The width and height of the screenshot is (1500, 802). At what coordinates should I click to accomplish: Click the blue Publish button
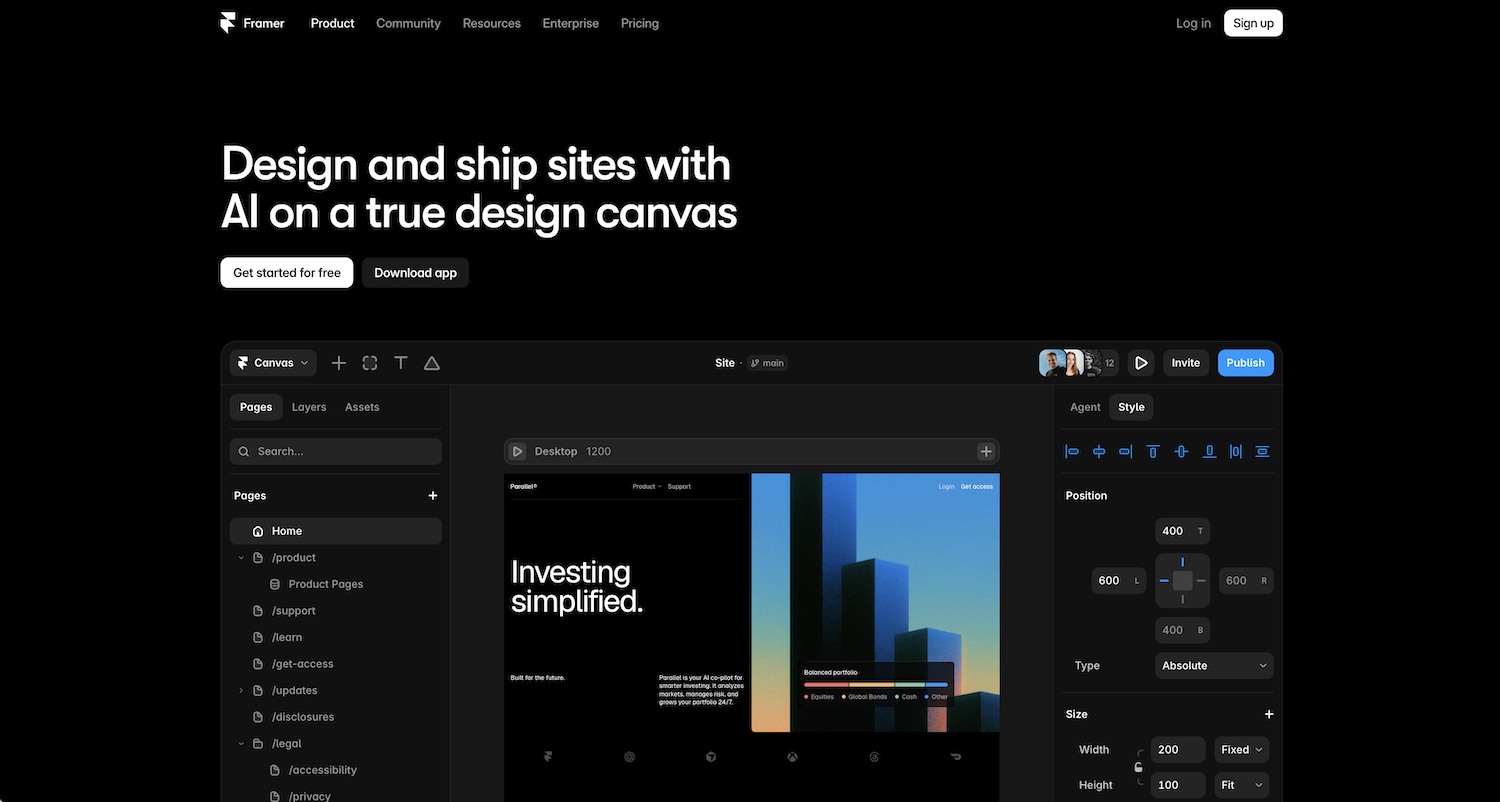tap(1246, 363)
